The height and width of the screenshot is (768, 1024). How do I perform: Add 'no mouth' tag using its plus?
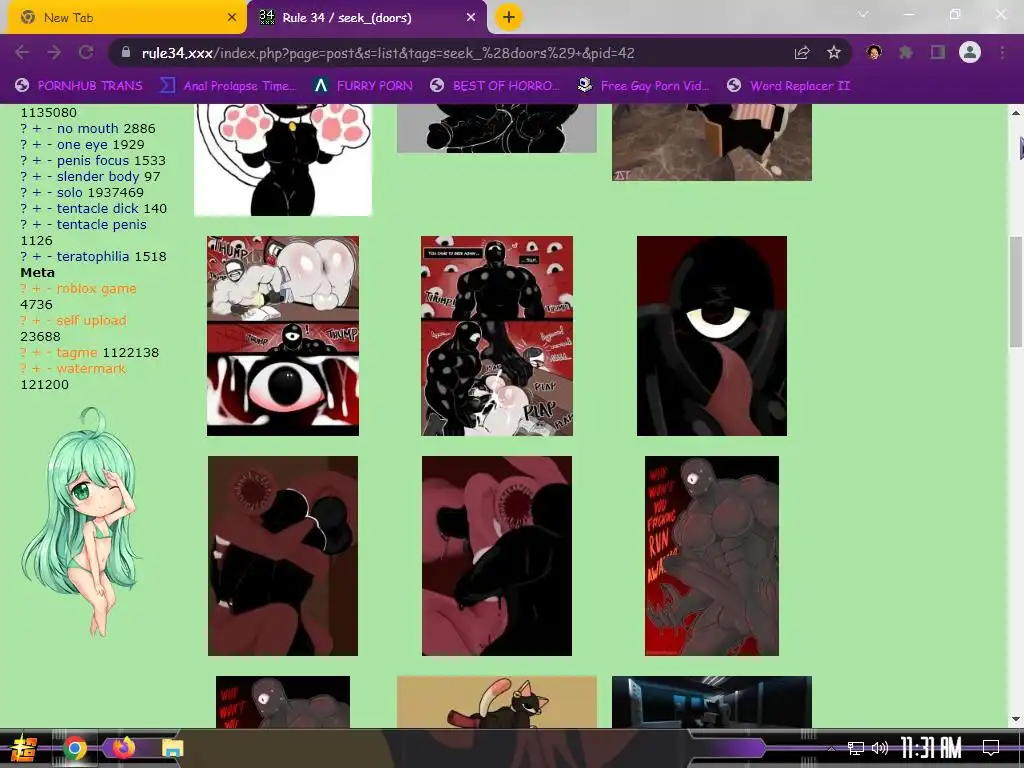click(x=37, y=128)
